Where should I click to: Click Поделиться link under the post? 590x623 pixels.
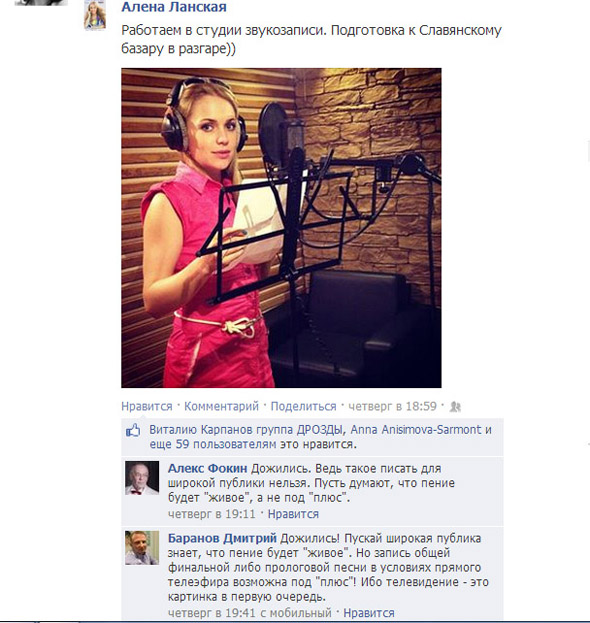click(304, 406)
